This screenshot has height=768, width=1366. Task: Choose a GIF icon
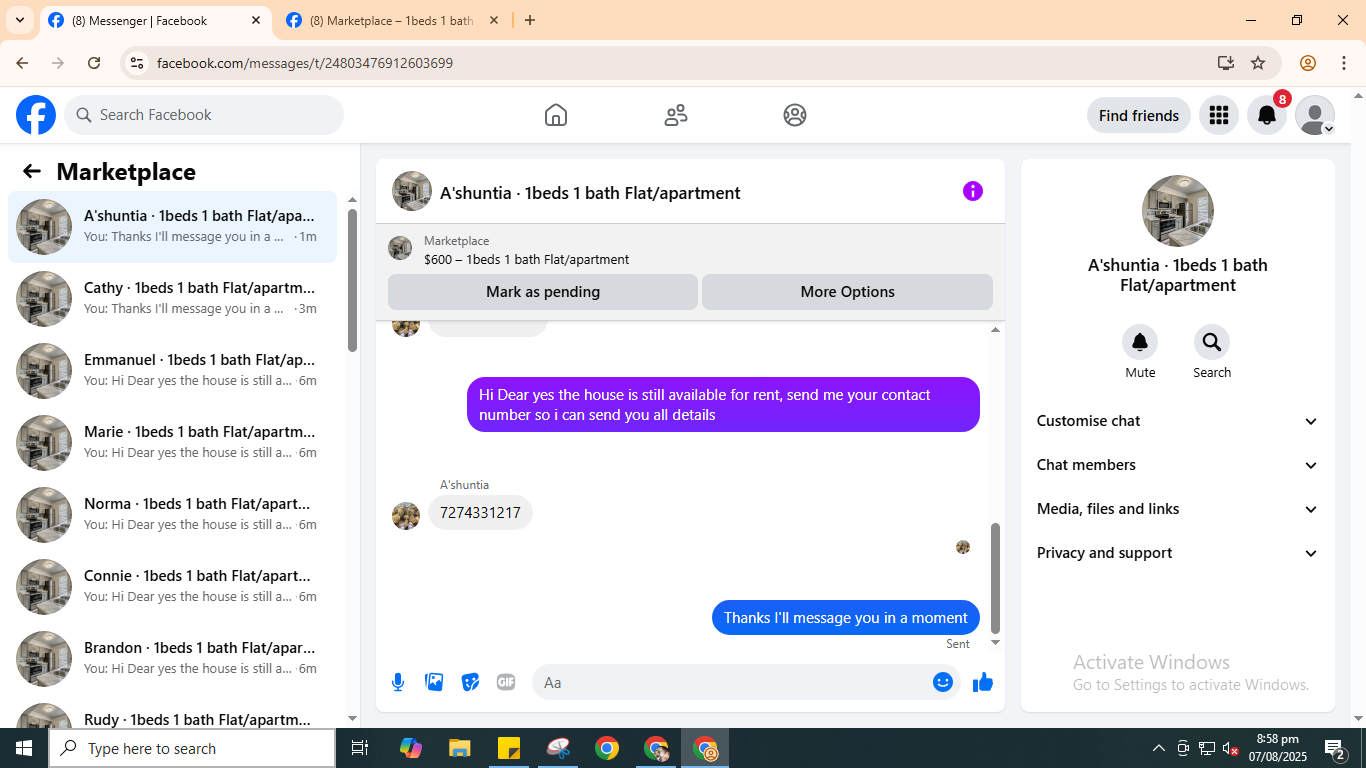click(506, 682)
